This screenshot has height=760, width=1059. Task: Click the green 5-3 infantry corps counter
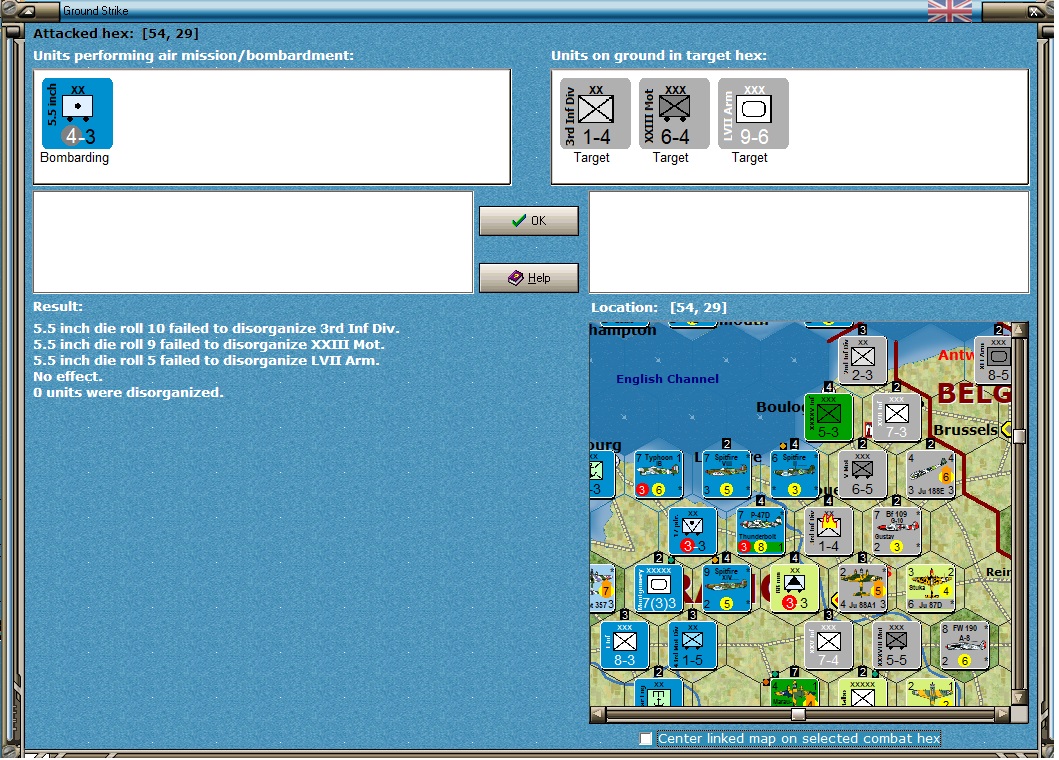click(x=829, y=417)
